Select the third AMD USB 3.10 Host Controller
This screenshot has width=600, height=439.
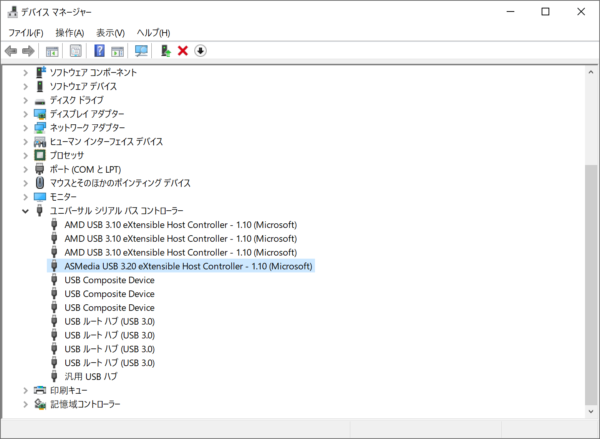pyautogui.click(x=181, y=252)
